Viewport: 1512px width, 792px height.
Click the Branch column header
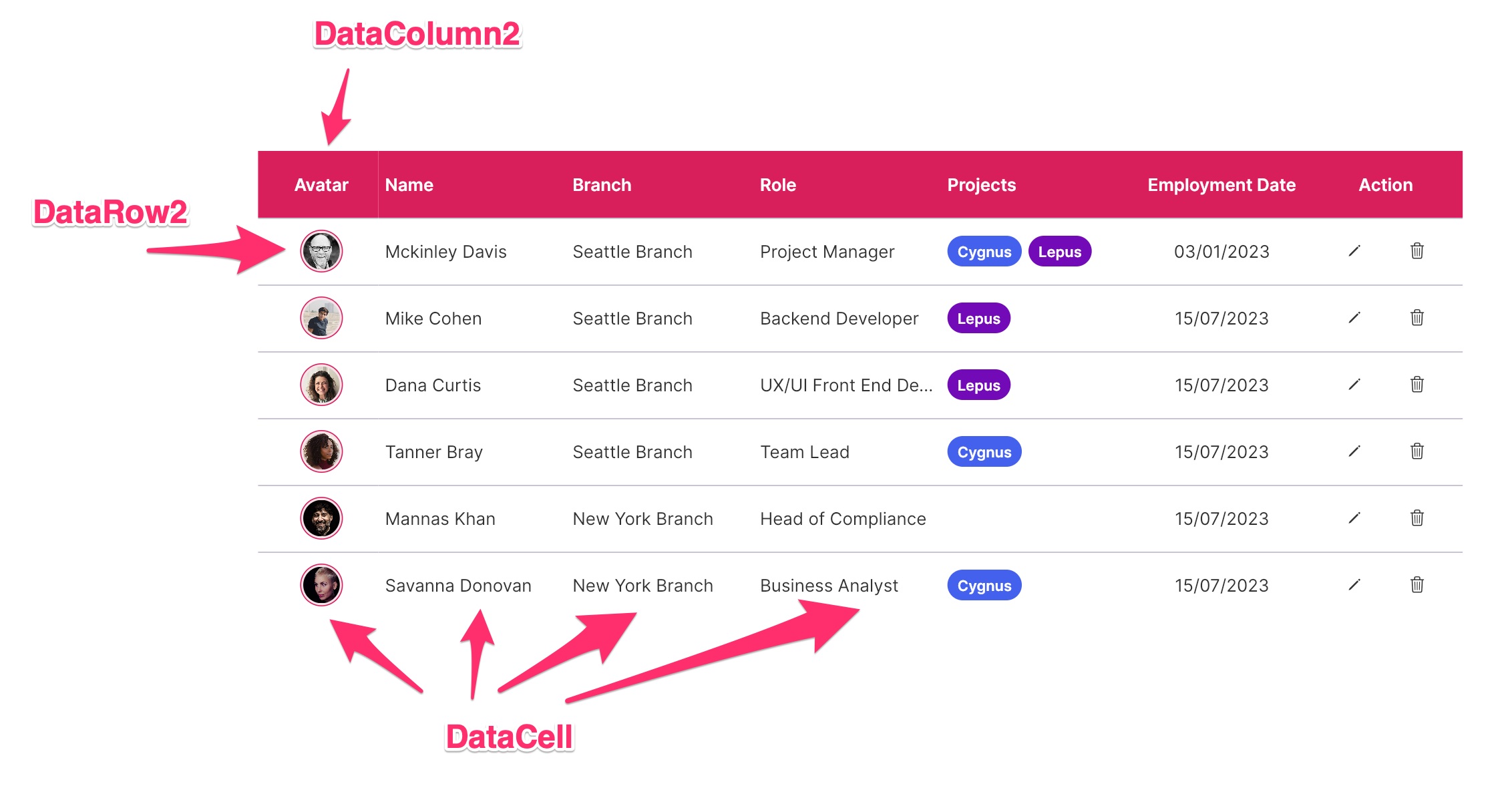[602, 185]
